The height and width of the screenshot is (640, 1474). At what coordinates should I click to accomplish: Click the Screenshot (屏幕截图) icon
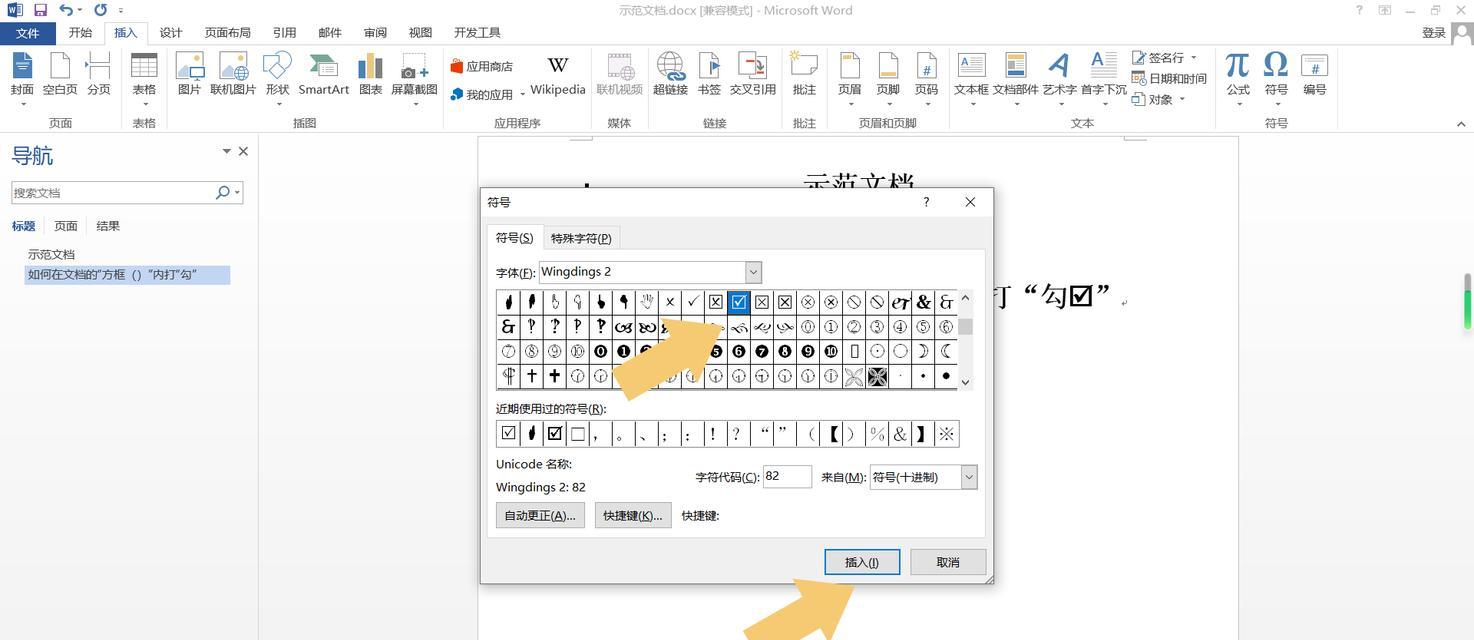point(414,67)
